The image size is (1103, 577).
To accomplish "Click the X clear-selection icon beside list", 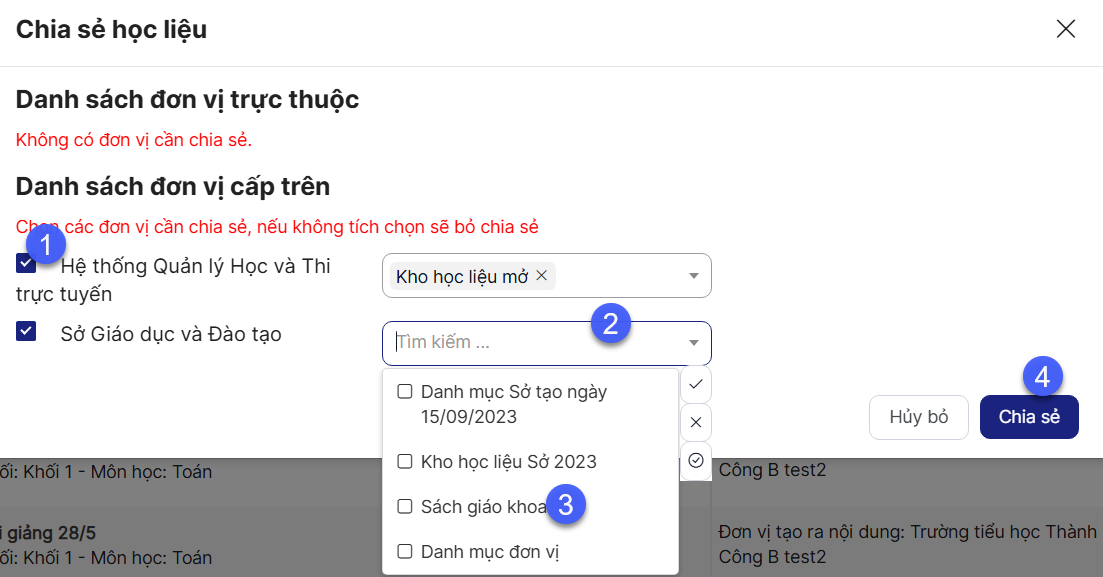I will pyautogui.click(x=696, y=422).
